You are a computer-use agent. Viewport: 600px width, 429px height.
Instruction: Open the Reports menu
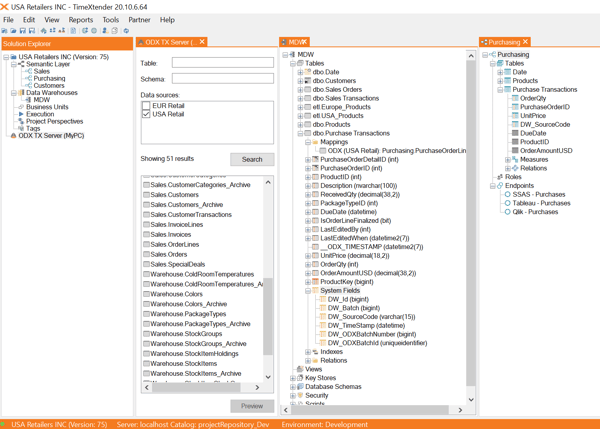tap(81, 20)
